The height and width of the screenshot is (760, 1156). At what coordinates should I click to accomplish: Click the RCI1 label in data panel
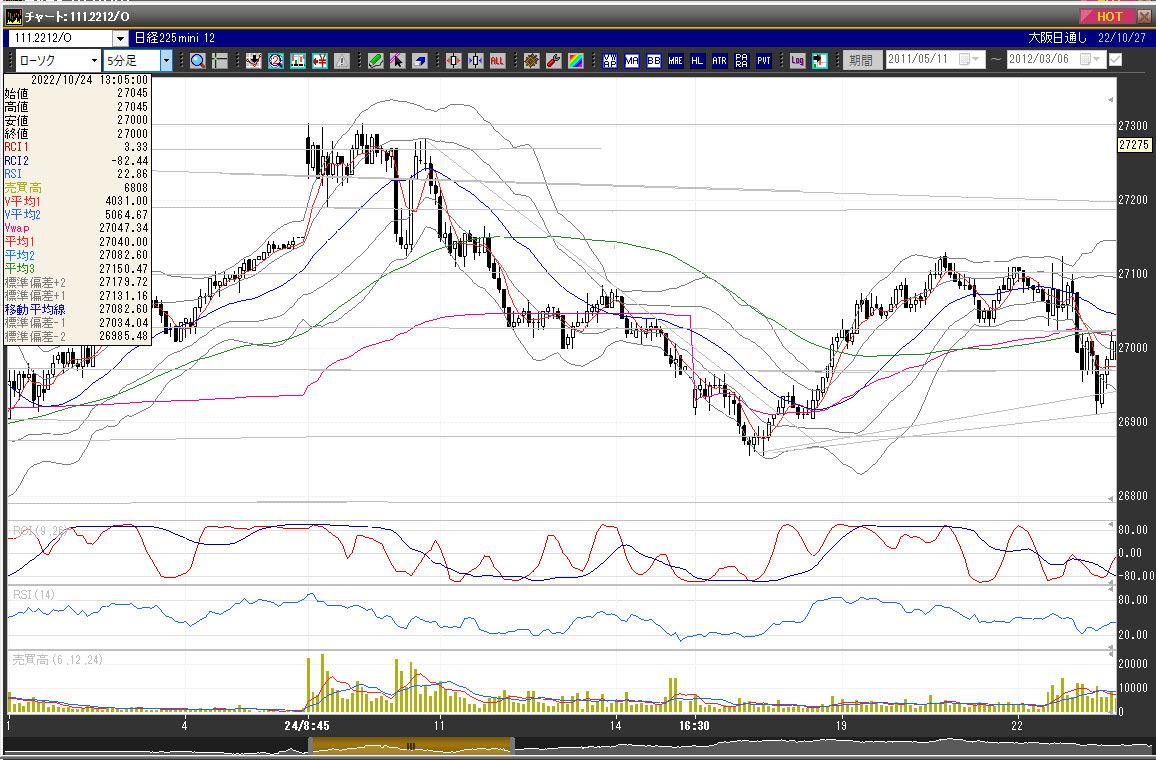point(16,147)
